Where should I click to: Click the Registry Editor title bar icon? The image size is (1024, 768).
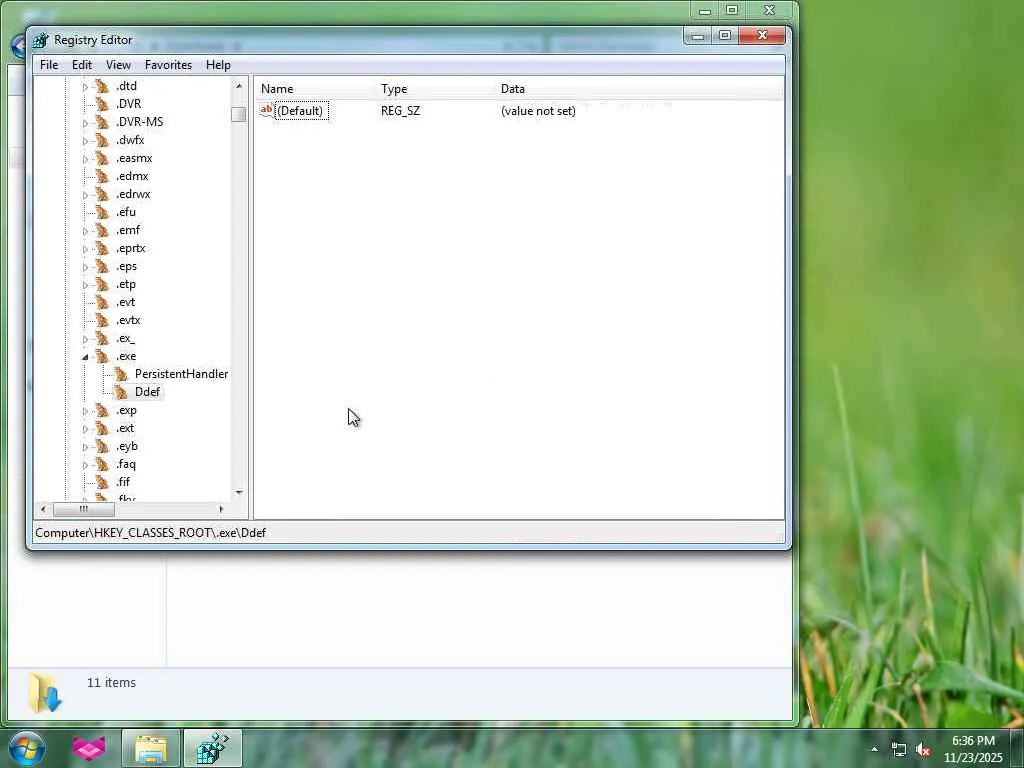pos(40,40)
